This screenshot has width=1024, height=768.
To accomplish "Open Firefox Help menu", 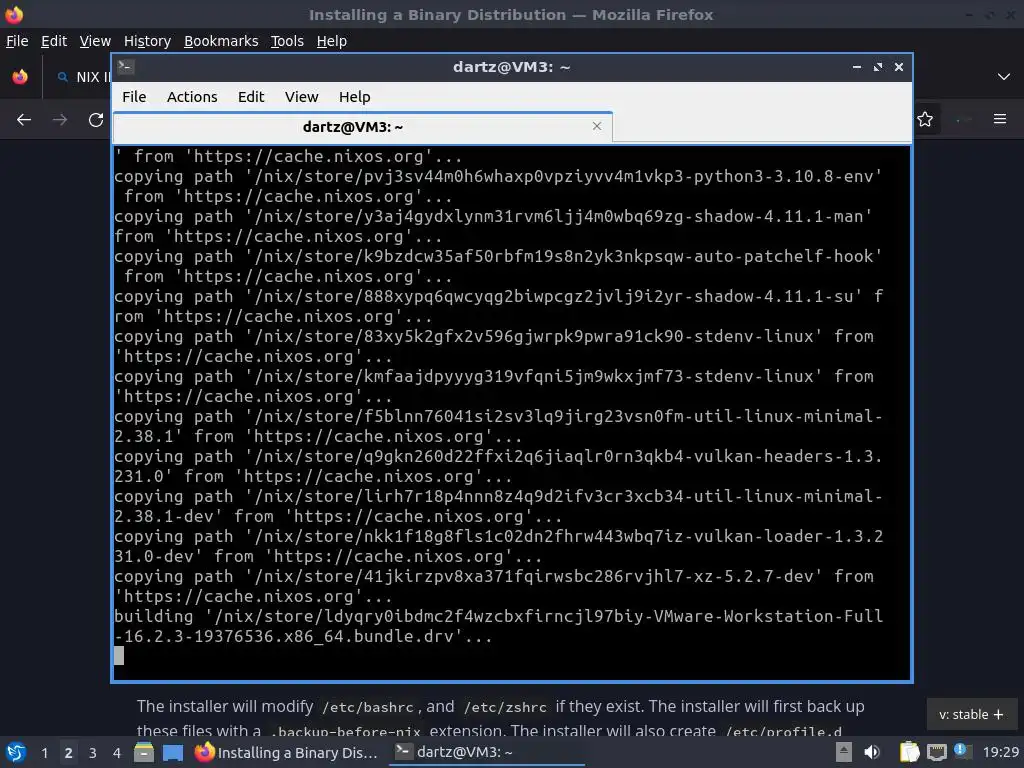I will tap(332, 41).
